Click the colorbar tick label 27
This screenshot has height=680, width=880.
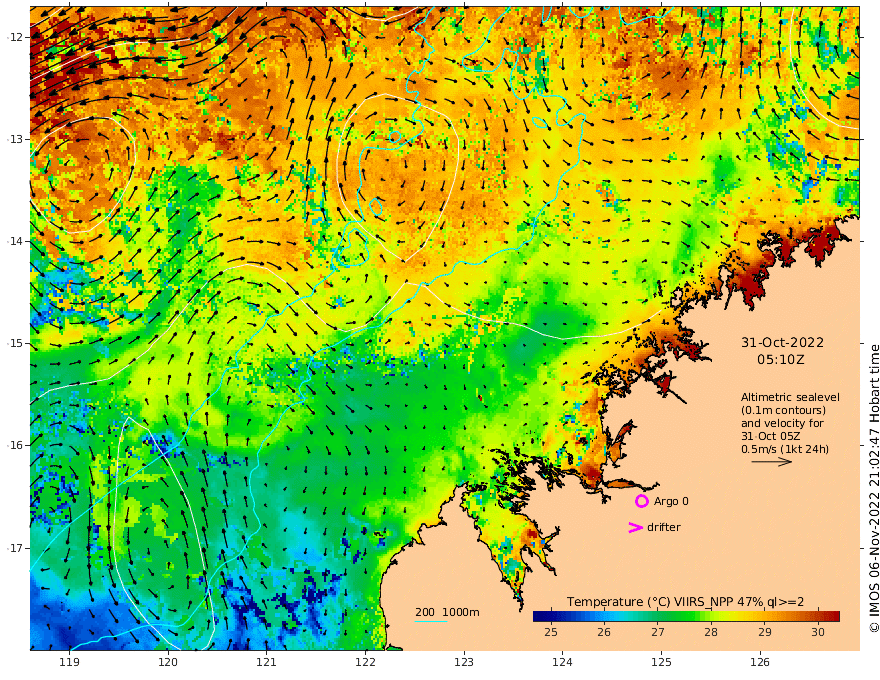[658, 632]
